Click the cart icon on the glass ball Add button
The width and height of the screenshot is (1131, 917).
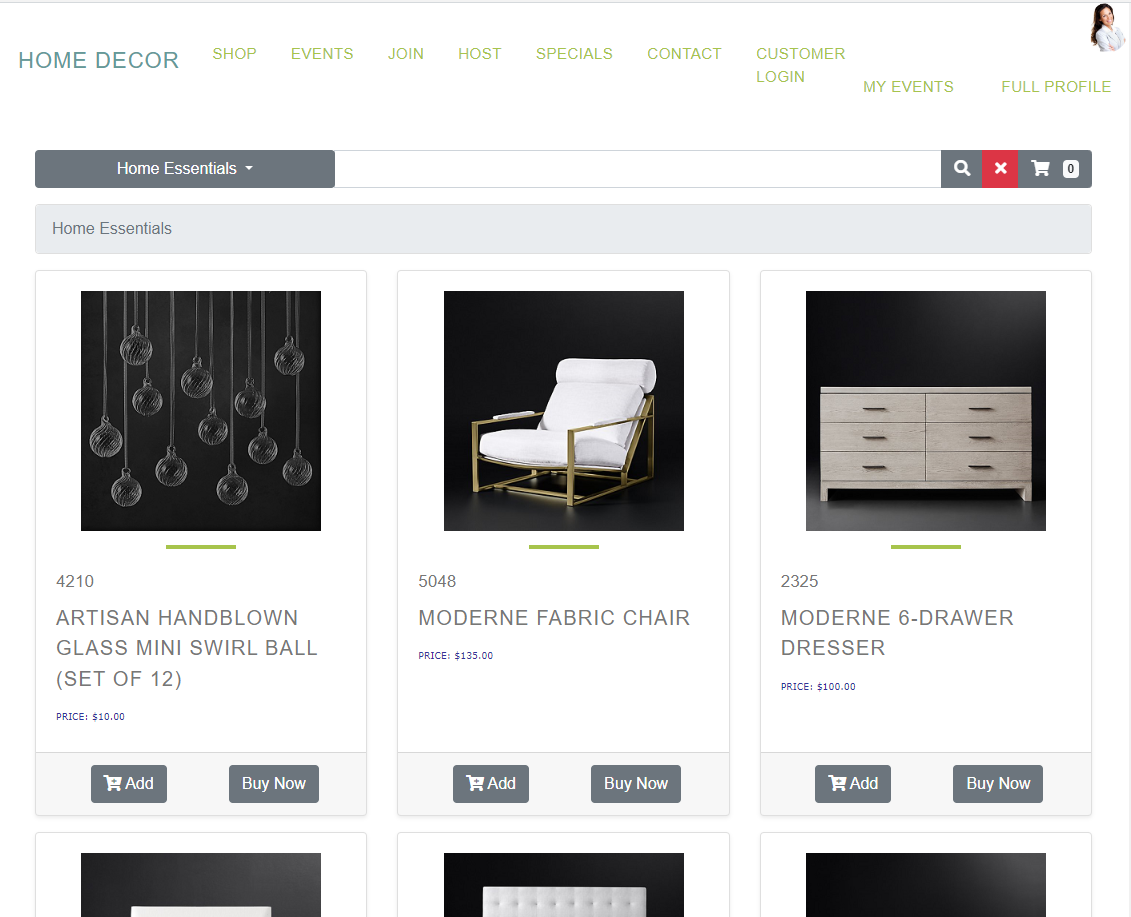click(x=116, y=783)
